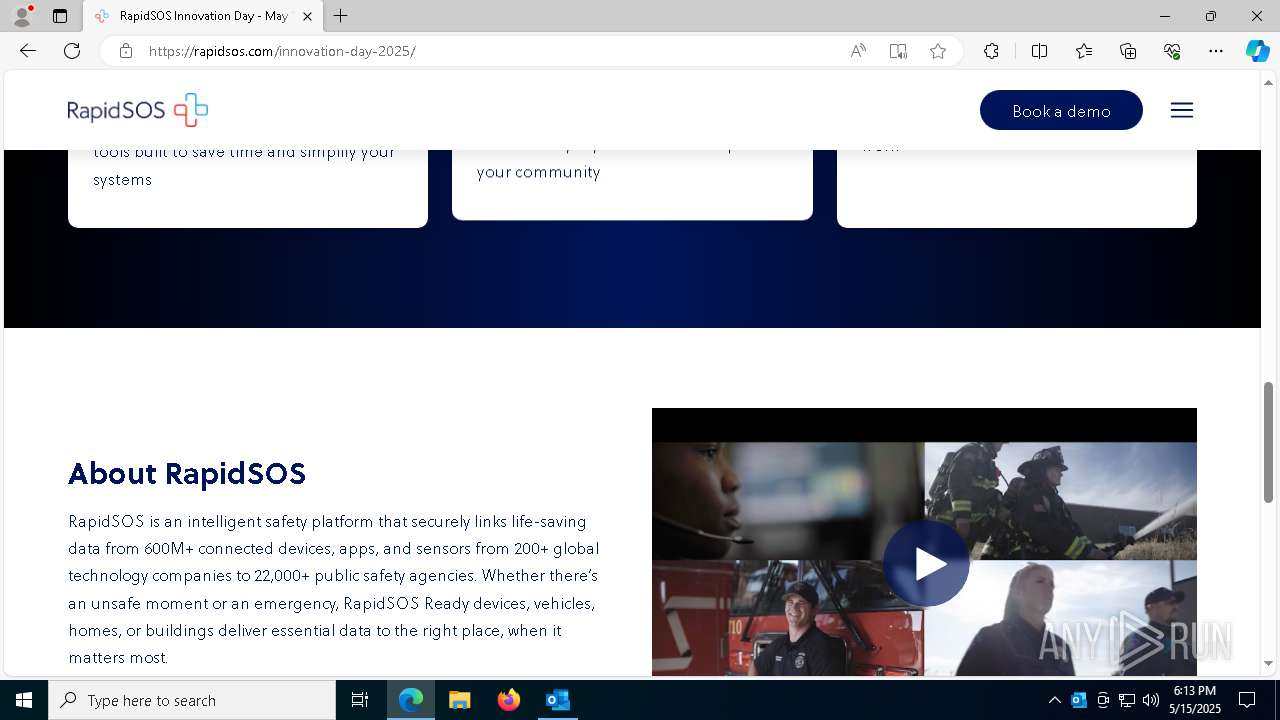Open Copilot sidebar
The height and width of the screenshot is (720, 1280).
pos(1257,51)
